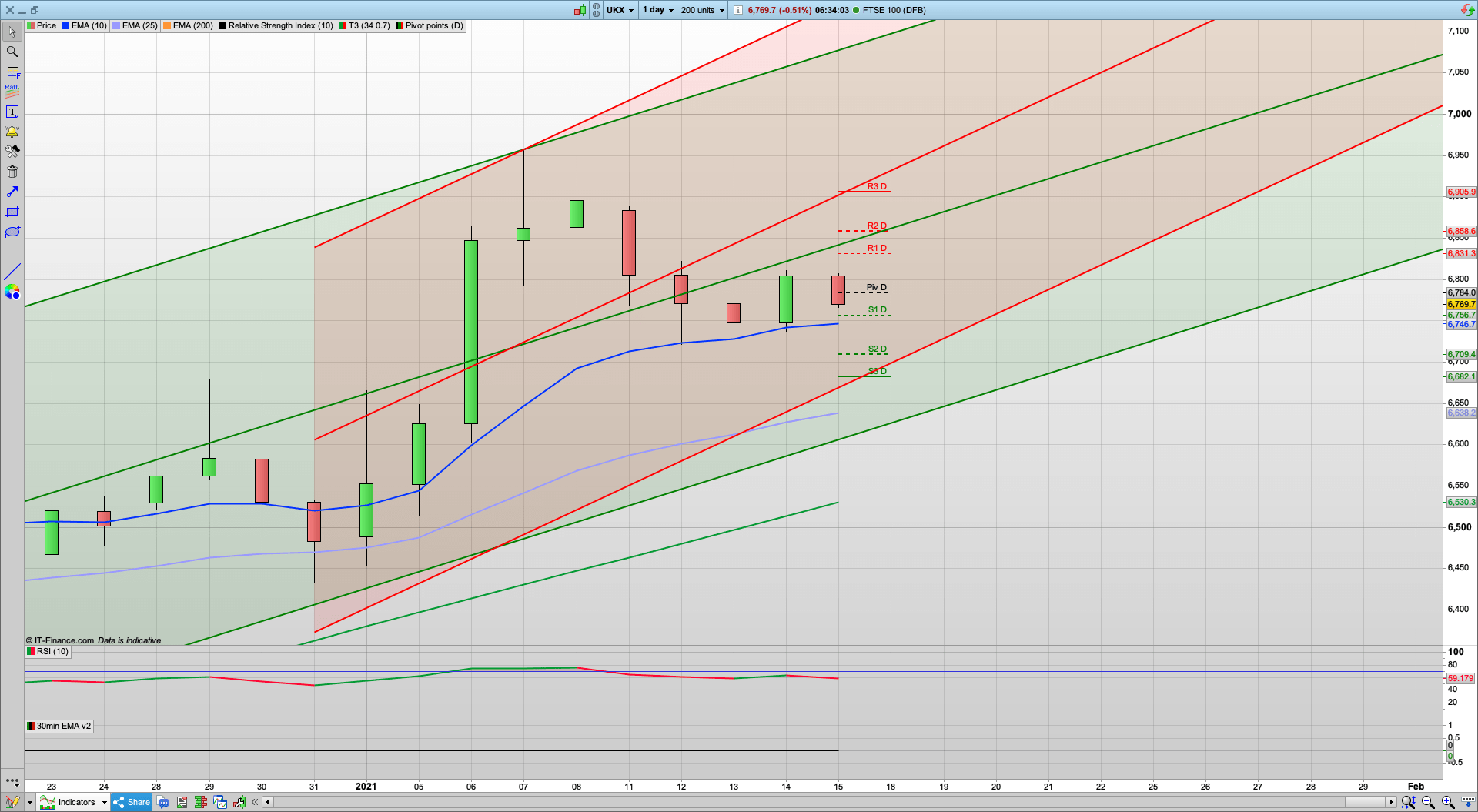1478x812 pixels.
Task: Toggle the Relative Strength Index (10) legend
Action: point(276,25)
